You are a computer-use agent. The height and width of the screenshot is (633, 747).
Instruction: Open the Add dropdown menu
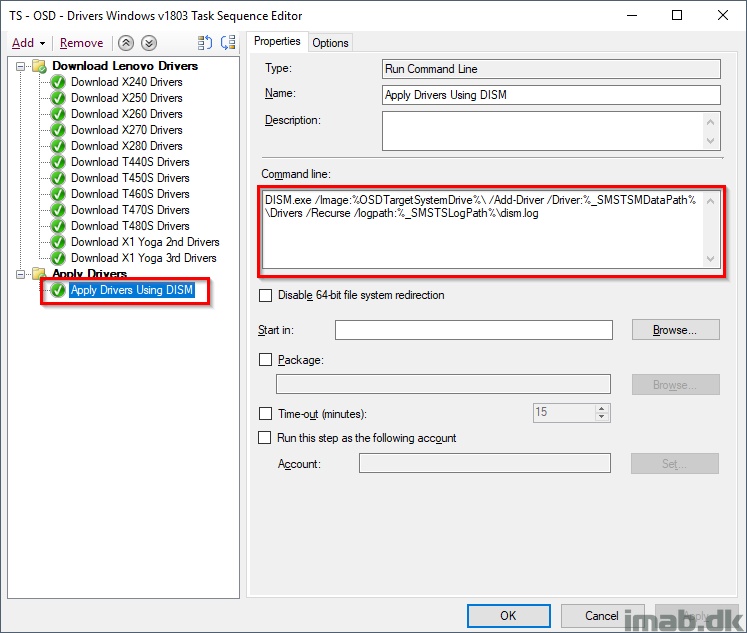[x=29, y=43]
